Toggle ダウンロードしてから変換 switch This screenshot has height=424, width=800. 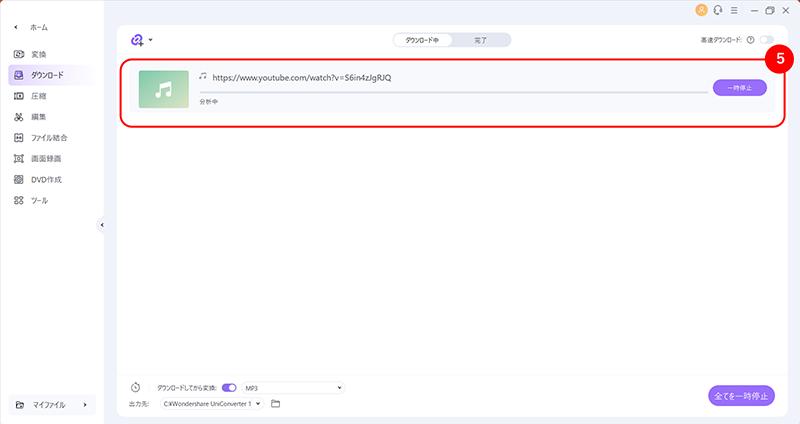[x=229, y=388]
